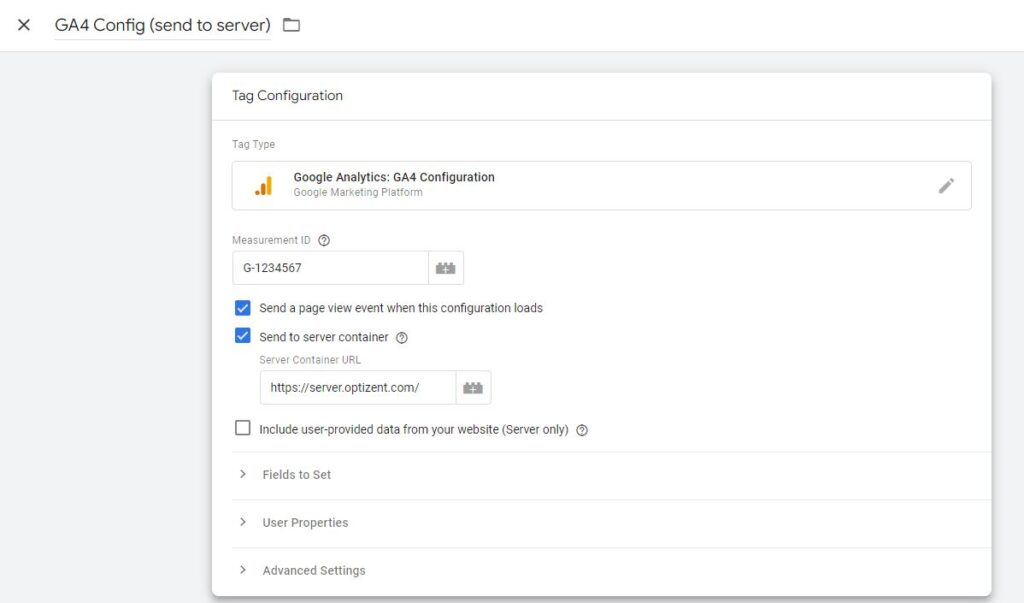Click the Server Container URL field
Viewport: 1024px width, 603px height.
click(x=357, y=388)
